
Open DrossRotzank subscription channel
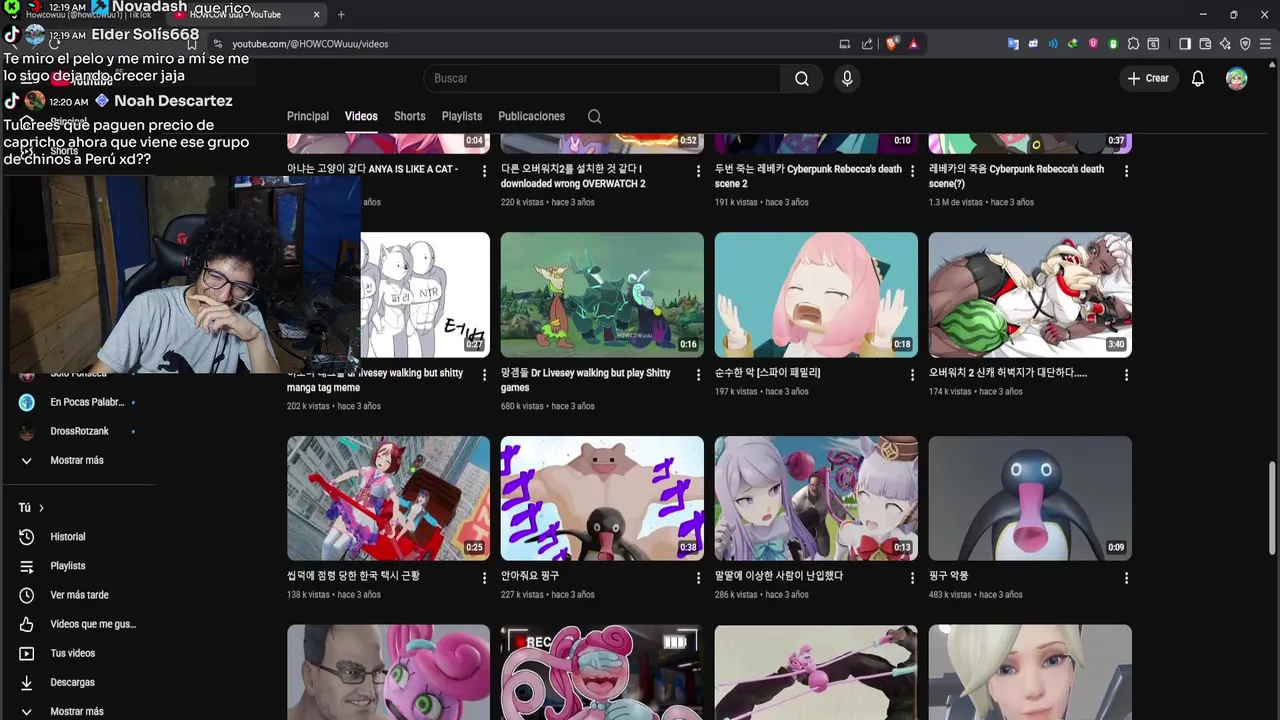click(78, 431)
